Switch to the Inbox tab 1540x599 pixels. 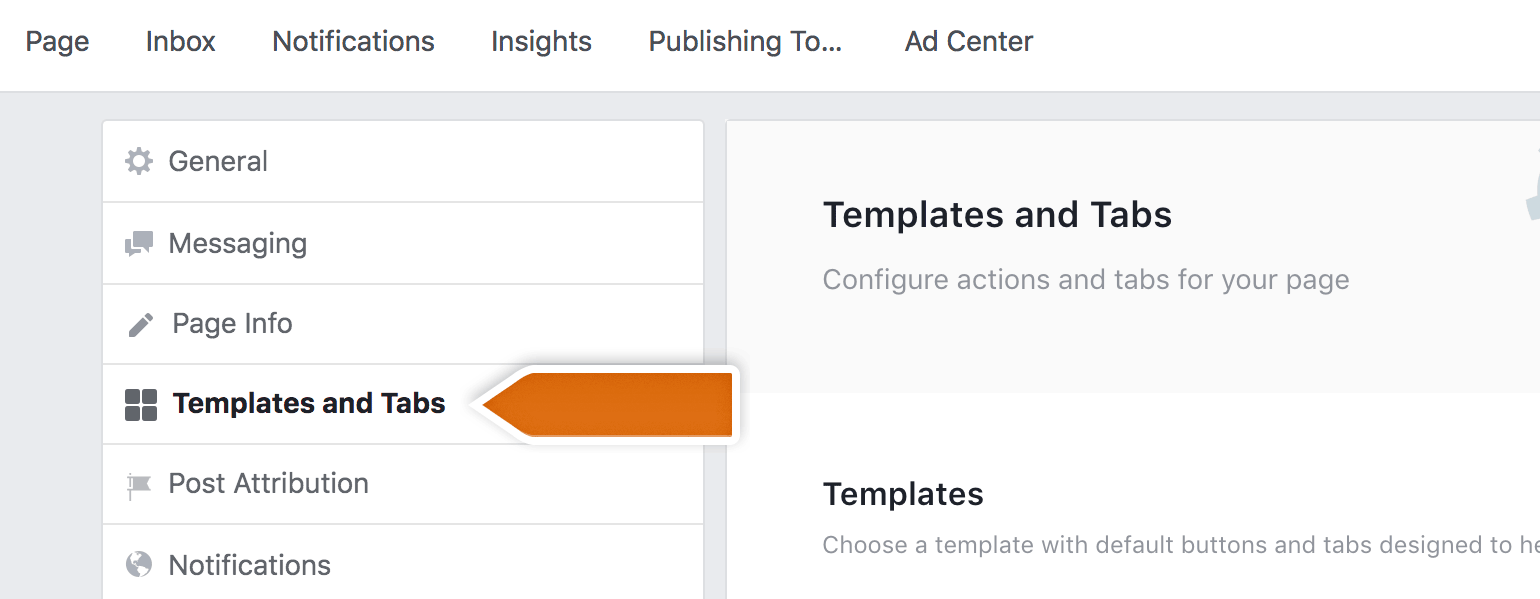180,41
